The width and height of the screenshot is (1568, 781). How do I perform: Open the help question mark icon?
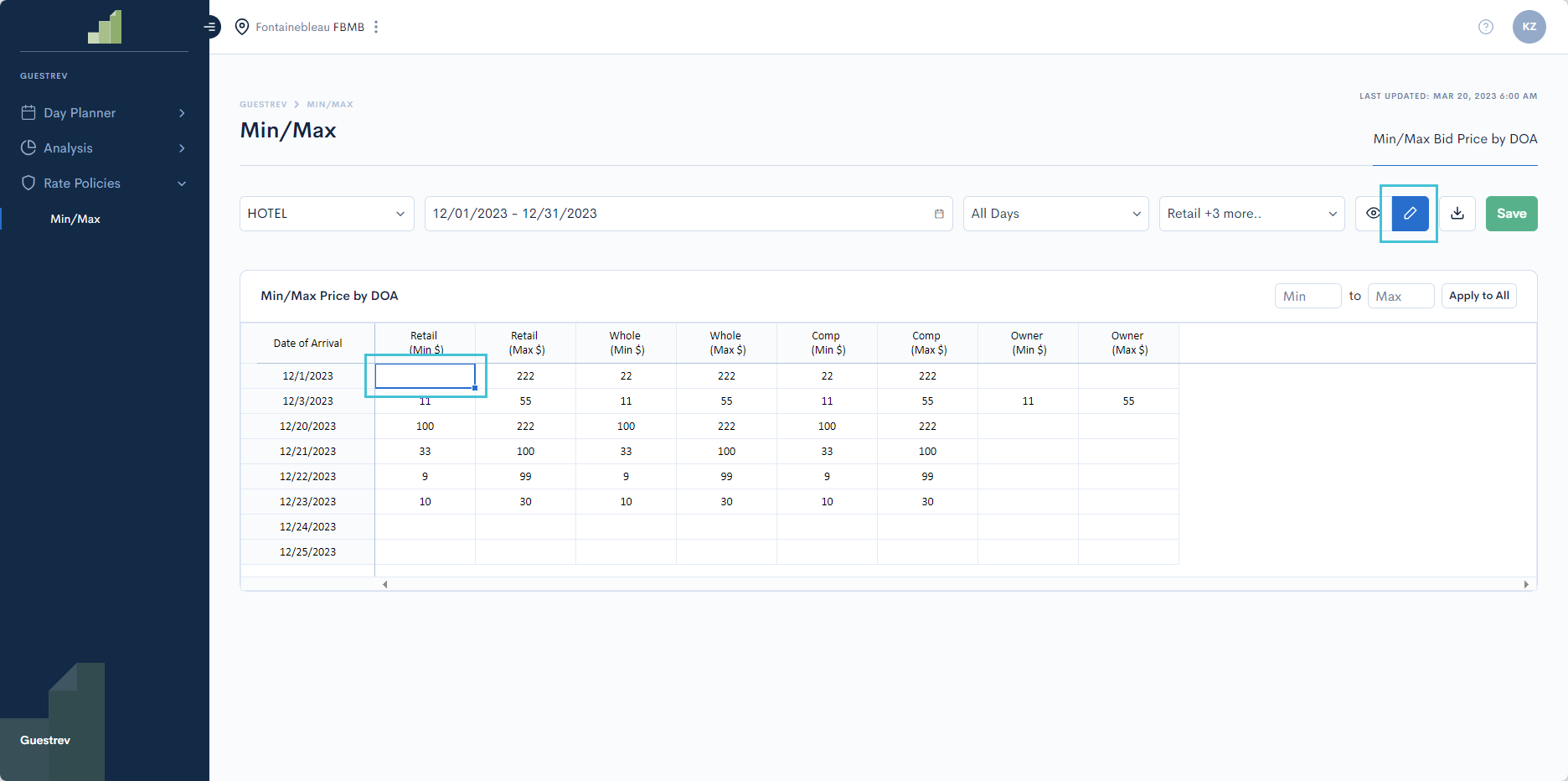(1486, 27)
